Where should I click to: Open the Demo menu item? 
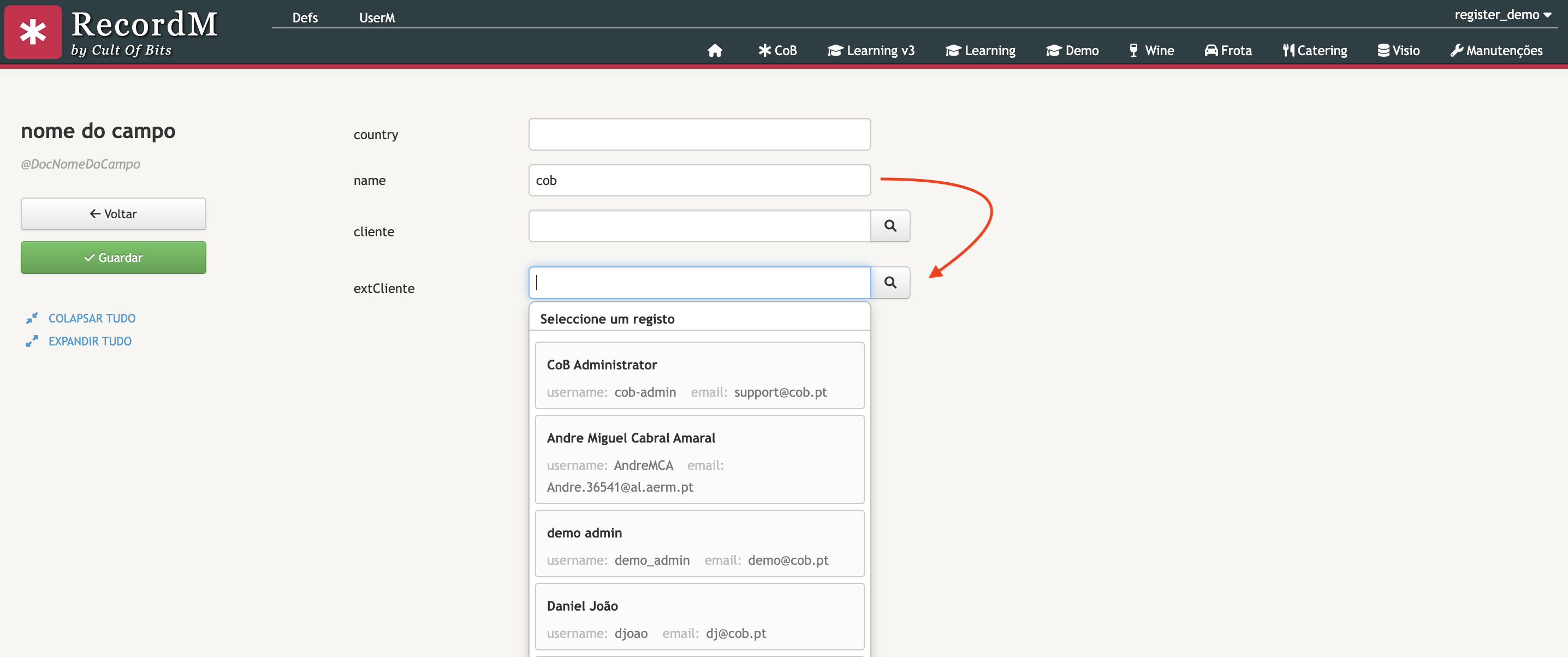tap(1072, 51)
